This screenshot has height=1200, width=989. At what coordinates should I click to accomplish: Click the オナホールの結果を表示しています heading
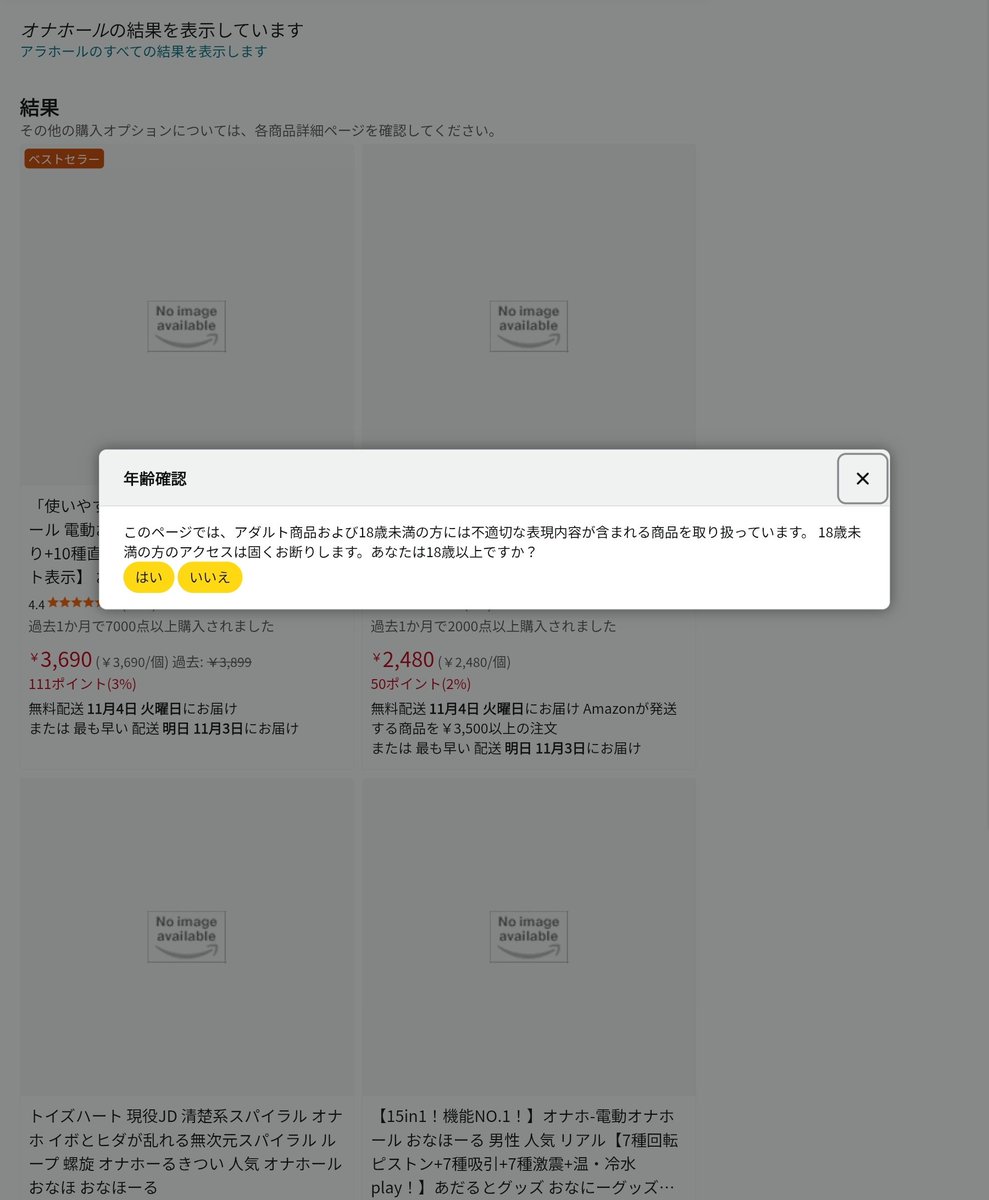coord(163,30)
